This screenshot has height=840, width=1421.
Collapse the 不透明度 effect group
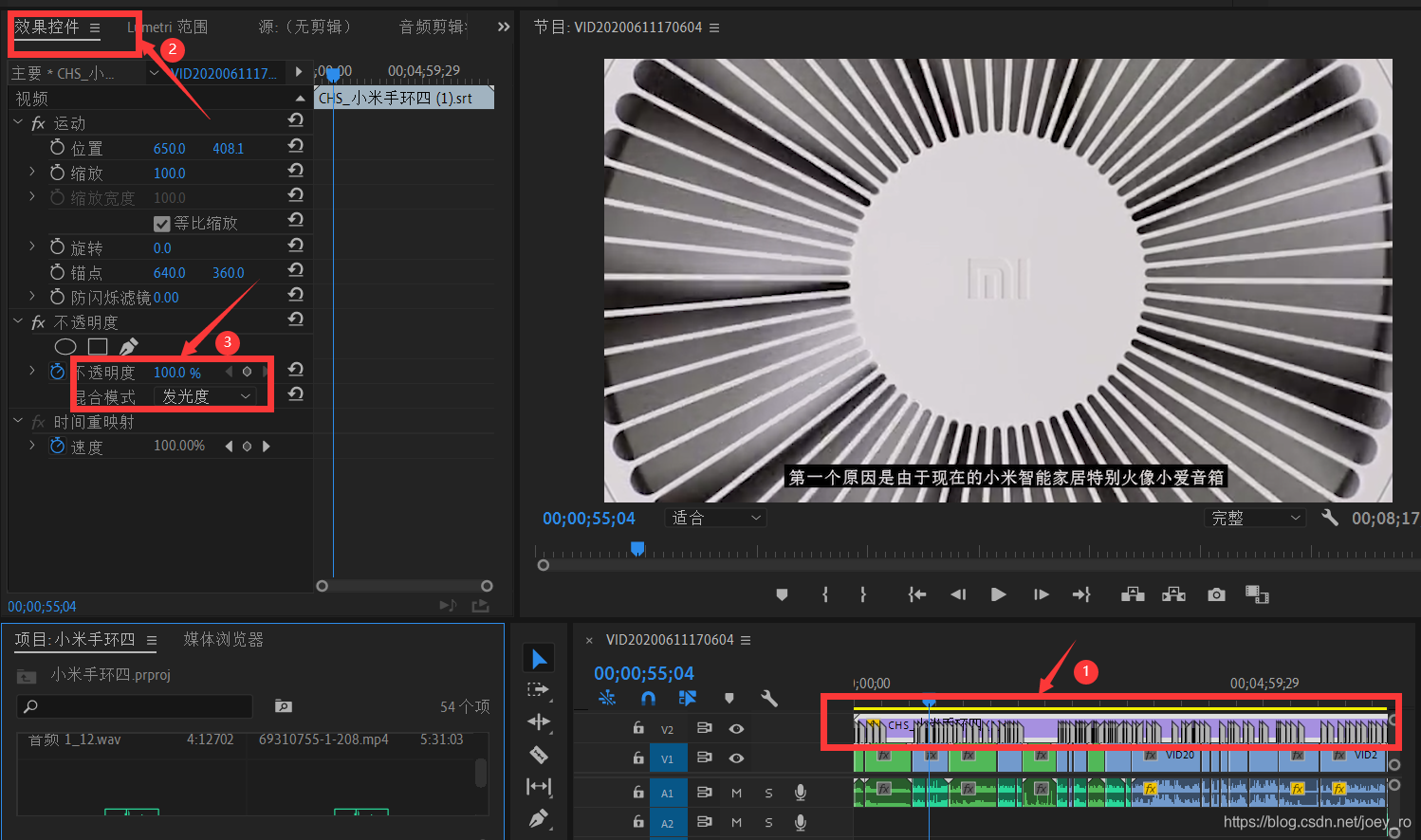point(18,321)
